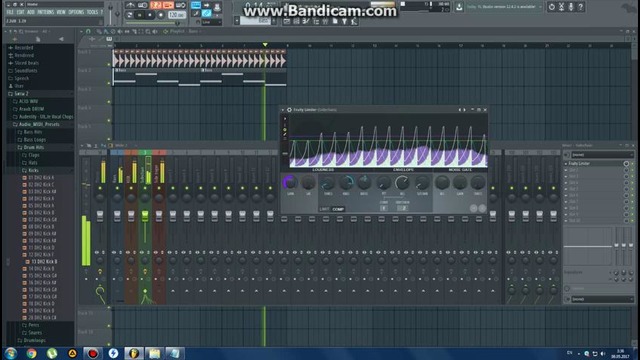Expand the Snares folder
Image resolution: width=640 pixels, height=360 pixels.
tap(35, 333)
